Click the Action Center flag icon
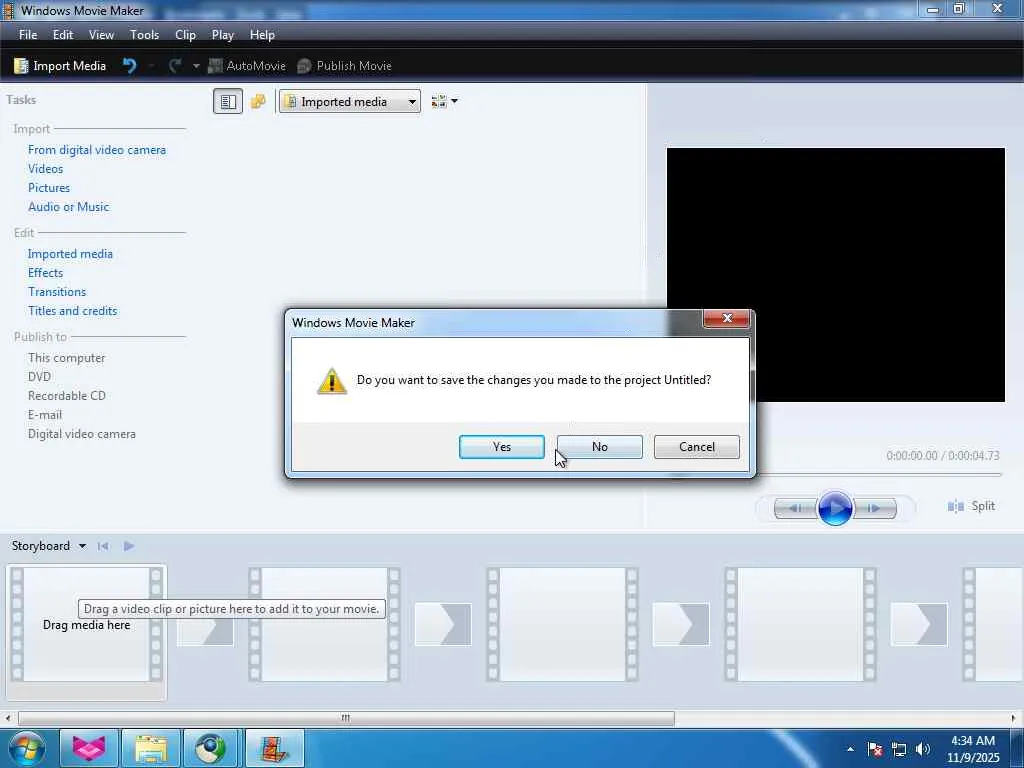The width and height of the screenshot is (1024, 768). pyautogui.click(x=874, y=749)
